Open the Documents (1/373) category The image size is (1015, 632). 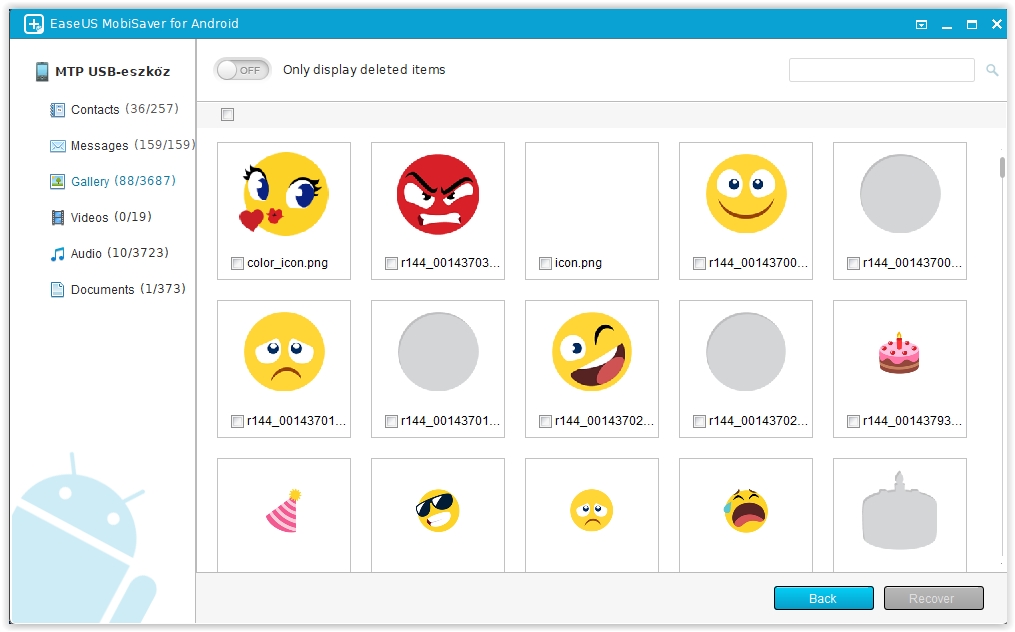118,289
